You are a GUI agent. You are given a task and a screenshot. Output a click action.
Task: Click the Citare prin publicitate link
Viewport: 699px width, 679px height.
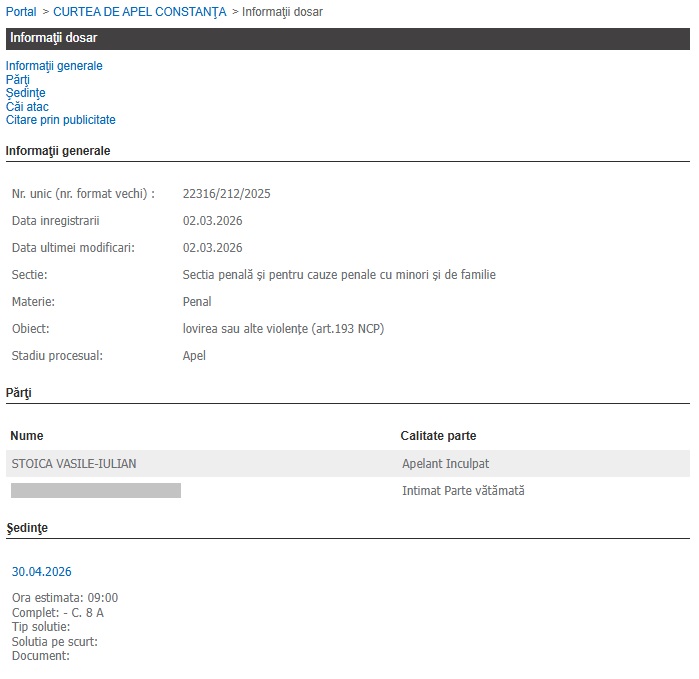60,120
